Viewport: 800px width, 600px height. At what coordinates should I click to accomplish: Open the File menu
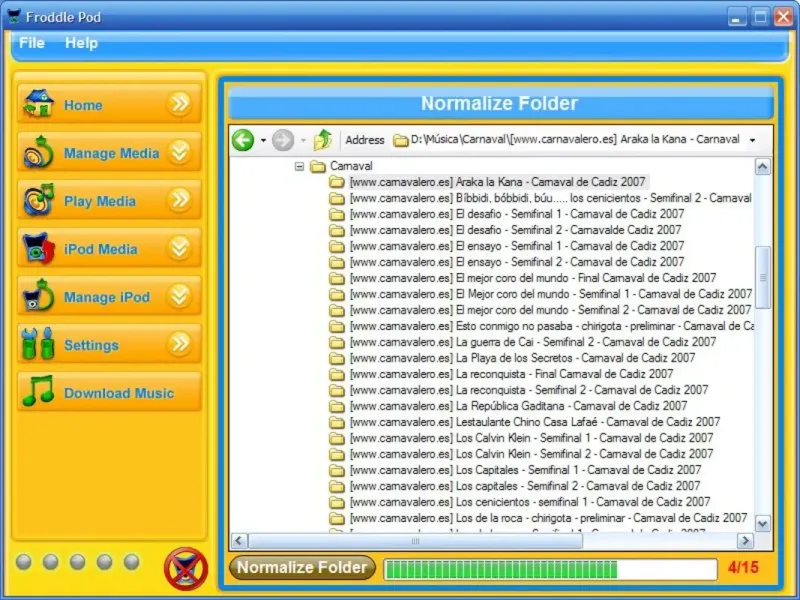pos(32,43)
